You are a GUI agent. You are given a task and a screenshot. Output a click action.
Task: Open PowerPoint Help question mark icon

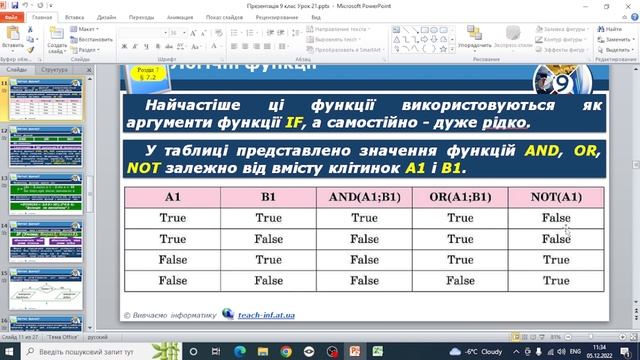click(635, 17)
